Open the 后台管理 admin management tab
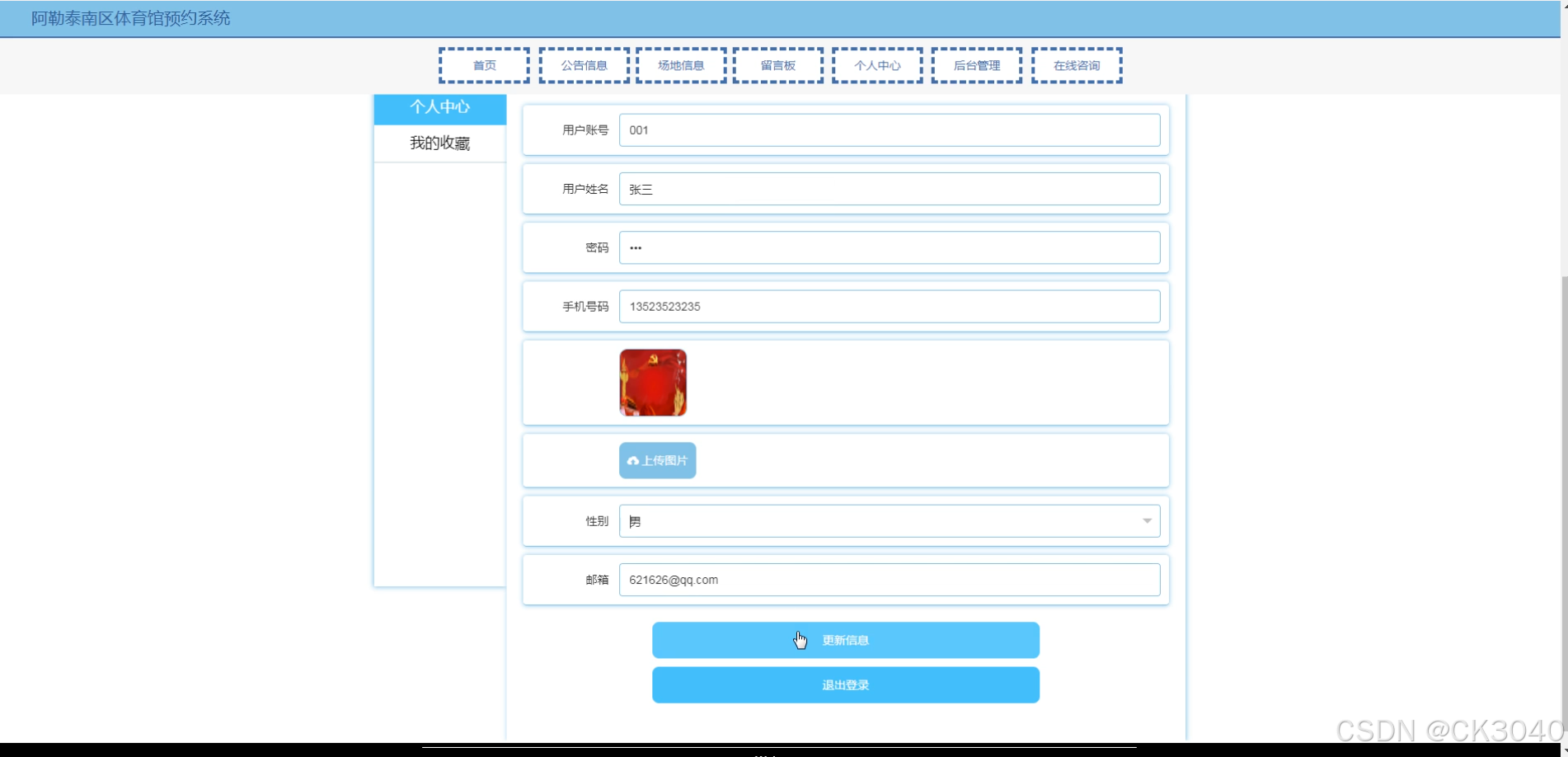This screenshot has height=757, width=1568. [x=976, y=65]
